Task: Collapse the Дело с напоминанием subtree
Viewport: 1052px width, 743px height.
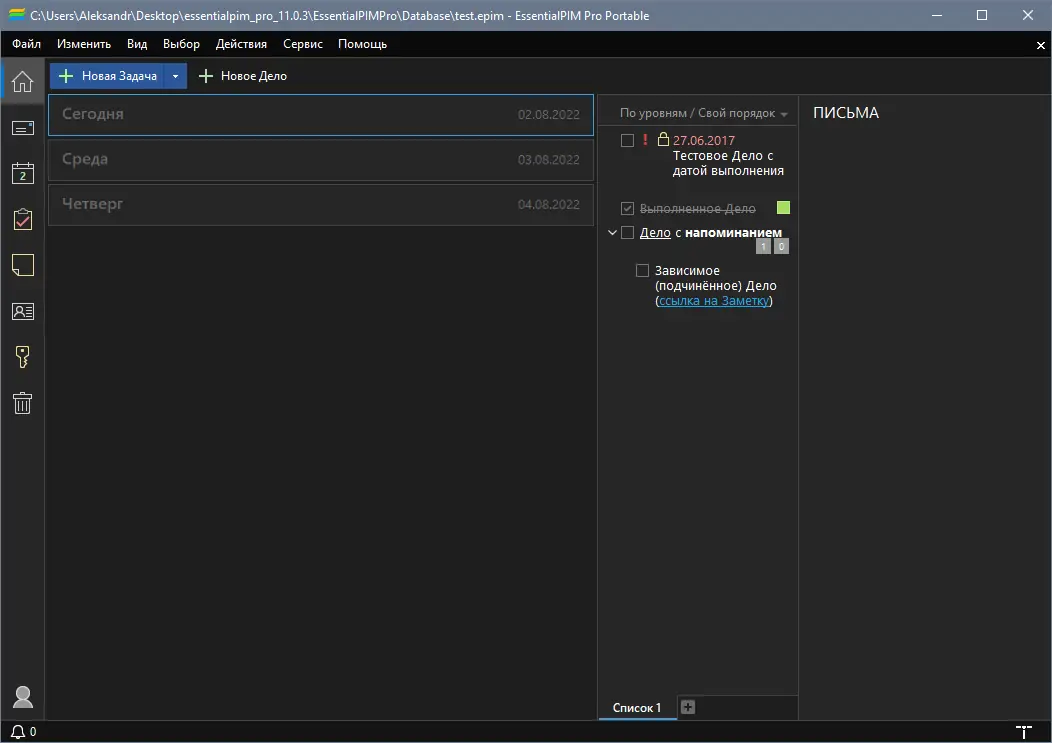Action: click(x=612, y=232)
